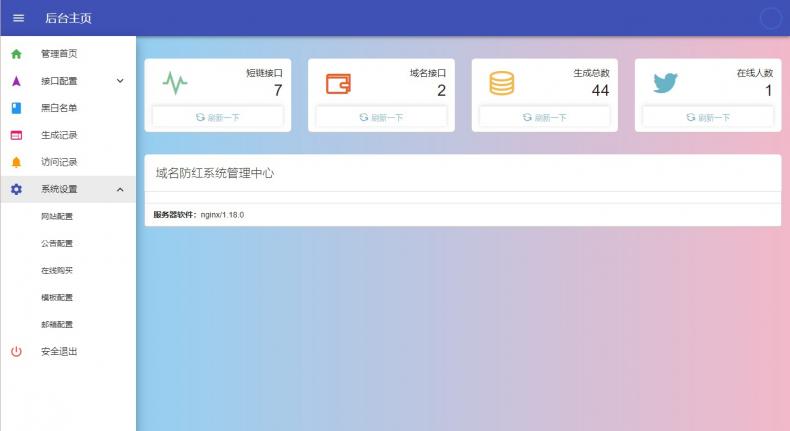Click the 服务器软件 label

(175, 215)
